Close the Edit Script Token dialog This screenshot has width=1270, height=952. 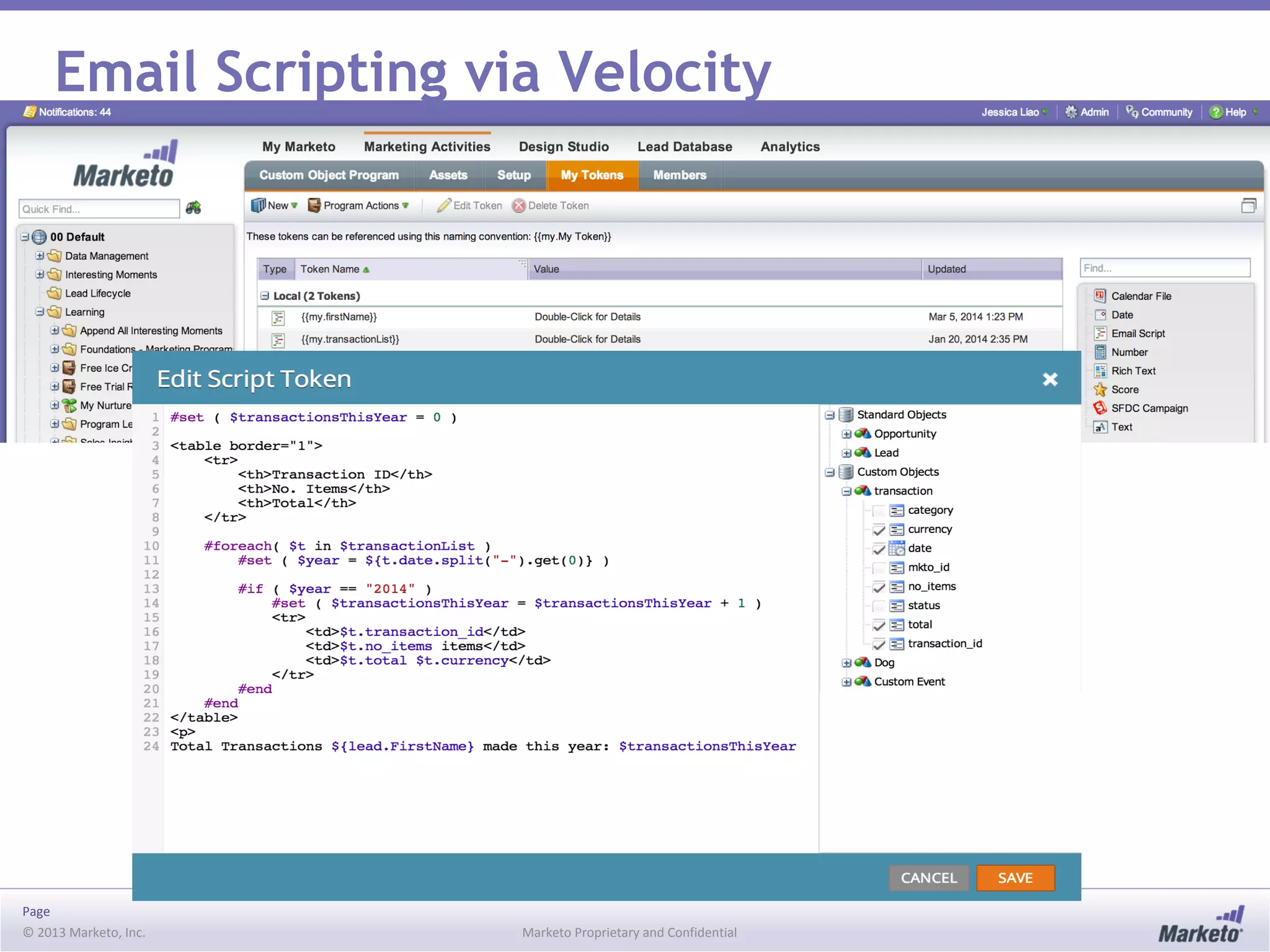pos(1050,379)
